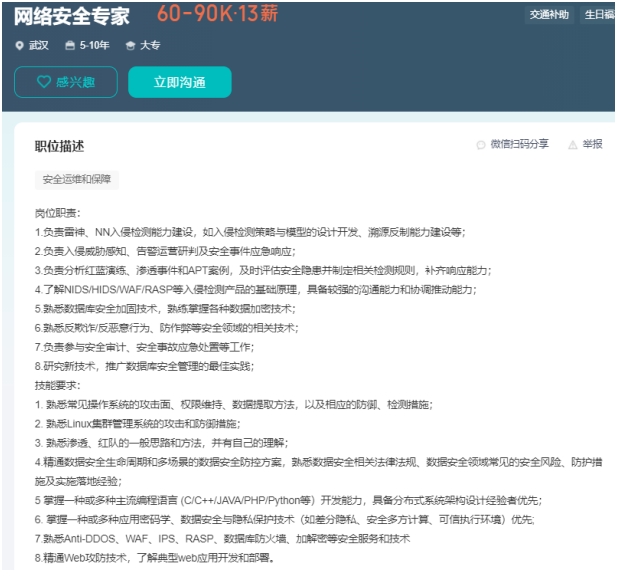Click the warning triangle report icon
This screenshot has width=617, height=580.
tap(573, 145)
